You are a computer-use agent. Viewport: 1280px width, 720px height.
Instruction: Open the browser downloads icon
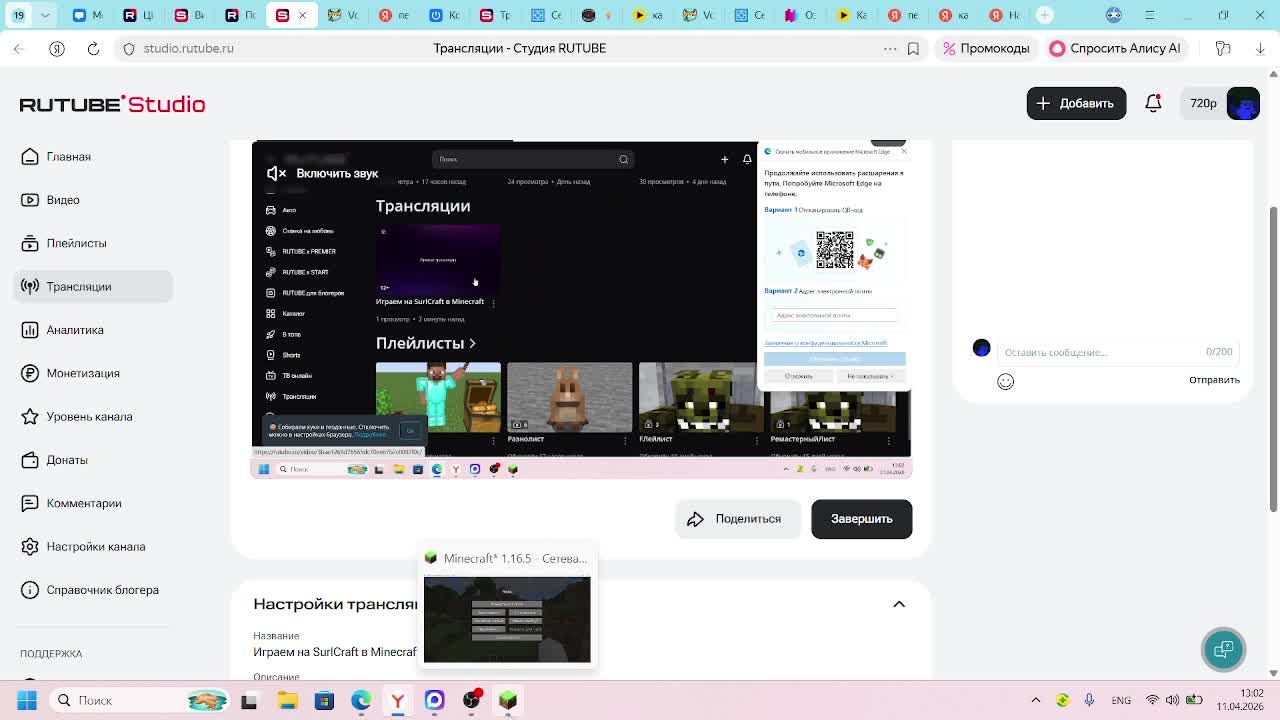tap(1258, 48)
